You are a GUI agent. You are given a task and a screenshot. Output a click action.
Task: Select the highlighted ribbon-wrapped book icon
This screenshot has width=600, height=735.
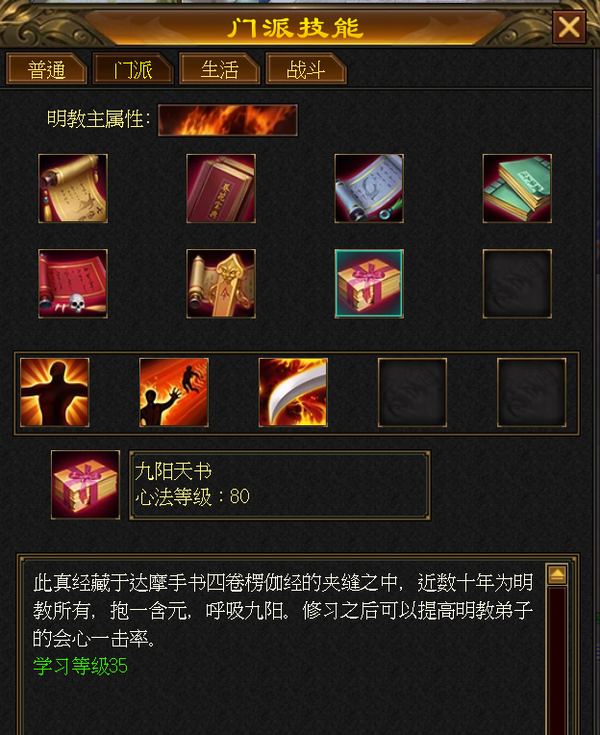coord(369,284)
